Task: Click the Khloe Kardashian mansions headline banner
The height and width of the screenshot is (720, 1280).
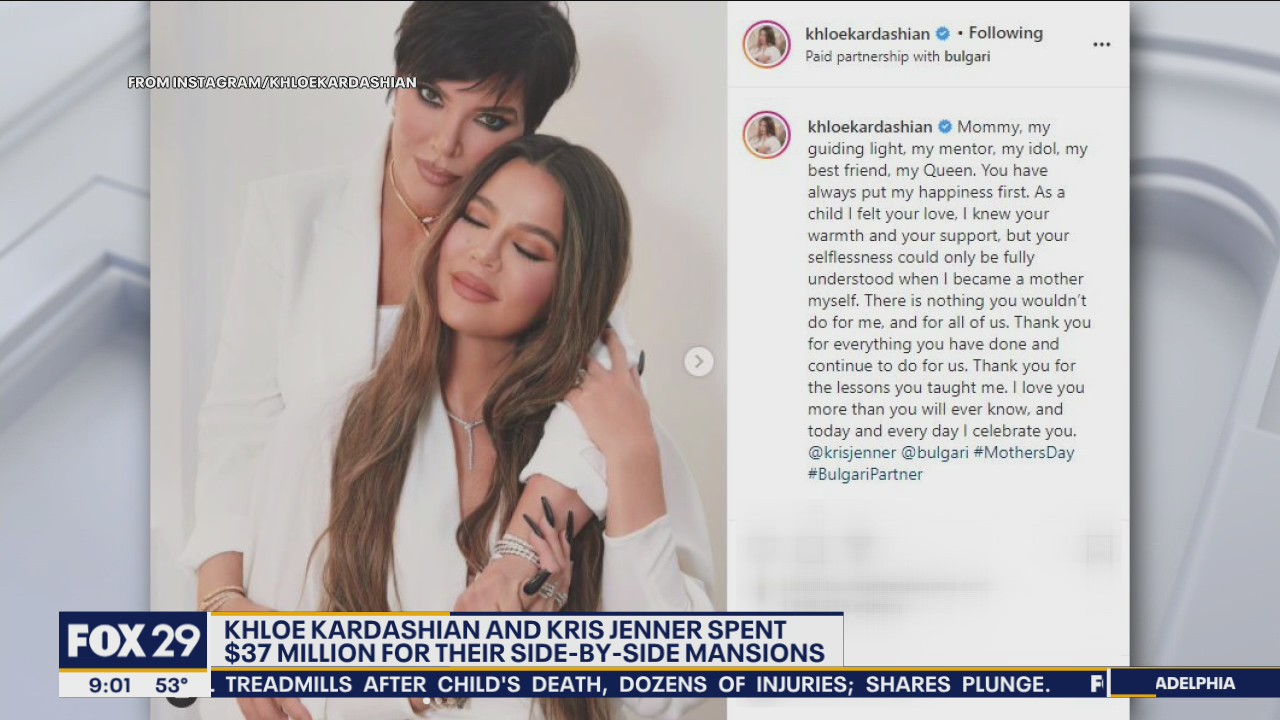Action: point(526,641)
